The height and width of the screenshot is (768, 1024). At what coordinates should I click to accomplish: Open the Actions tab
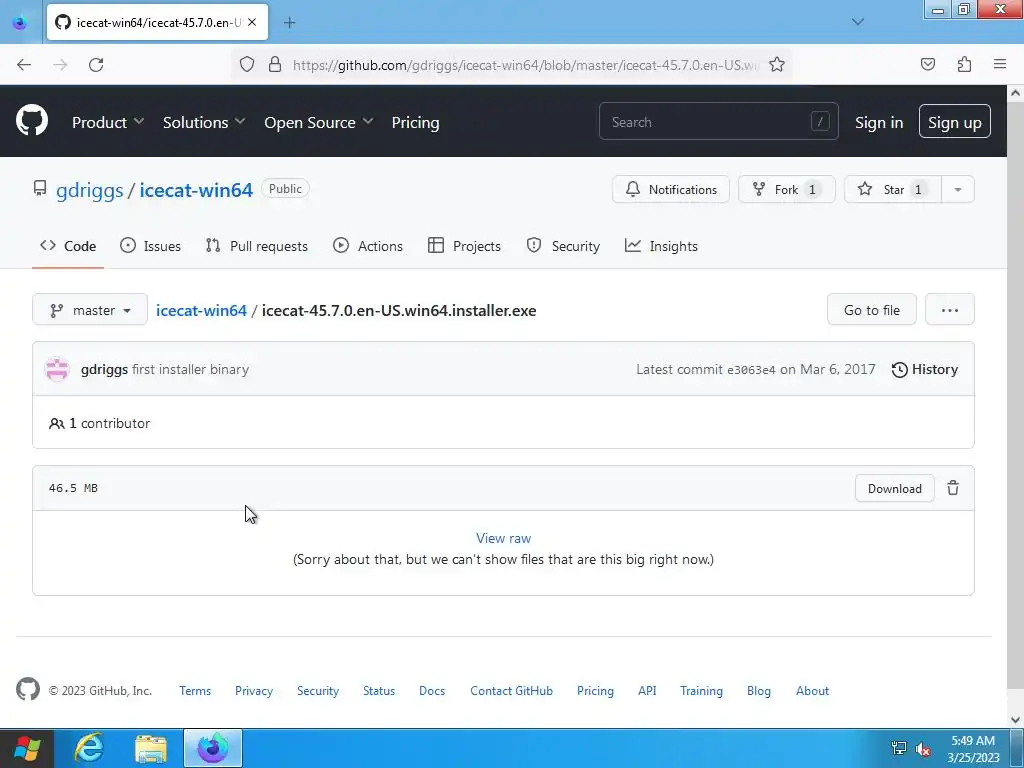tap(368, 246)
